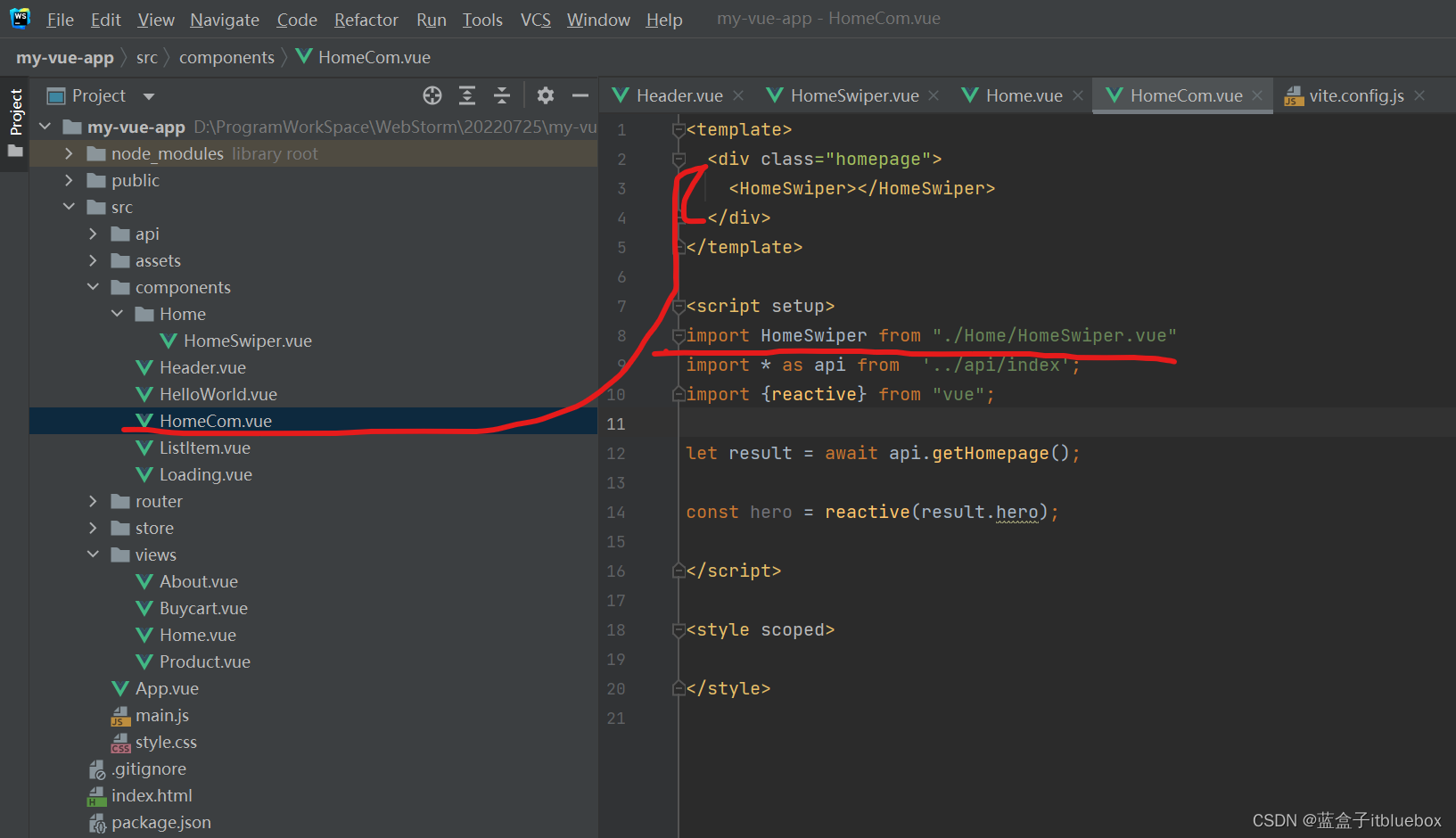Click the folder icon below the Project side tab
This screenshot has height=838, width=1456.
15,151
